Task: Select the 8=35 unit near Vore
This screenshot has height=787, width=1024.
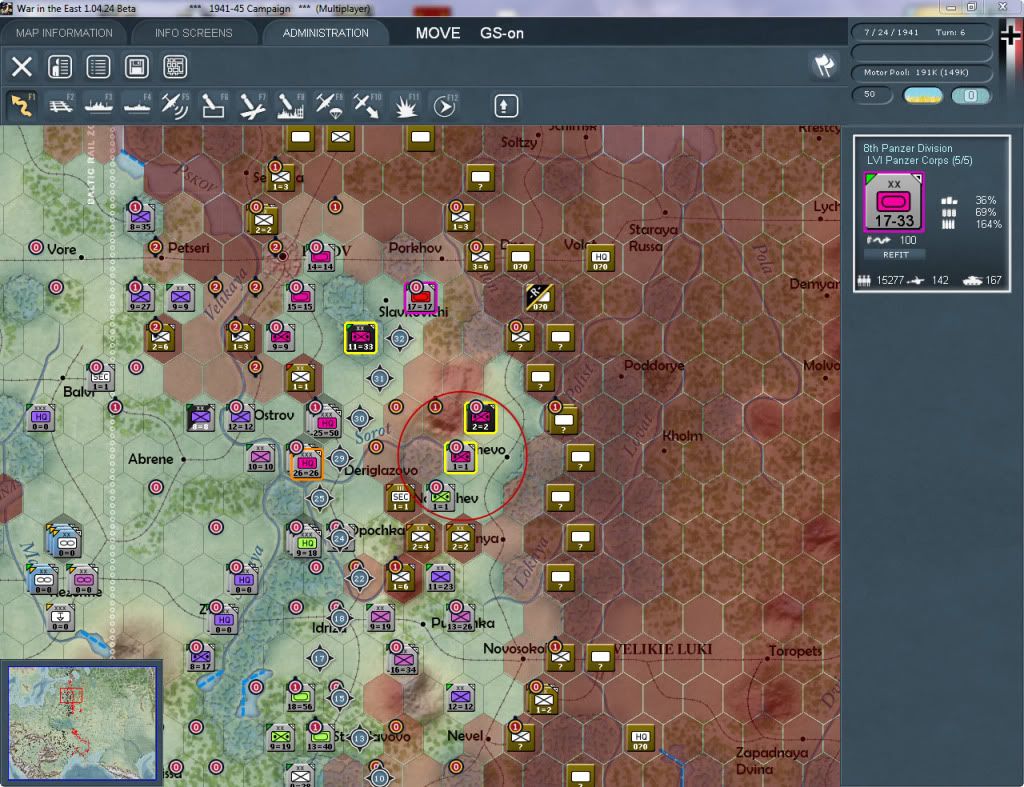Action: click(x=140, y=217)
